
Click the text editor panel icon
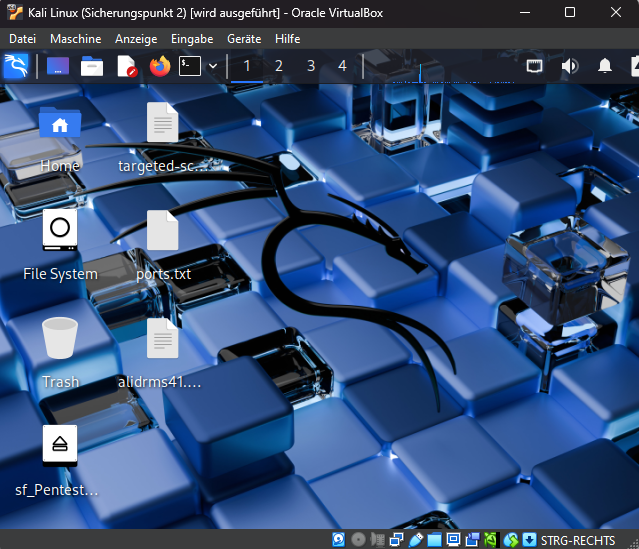pos(126,67)
